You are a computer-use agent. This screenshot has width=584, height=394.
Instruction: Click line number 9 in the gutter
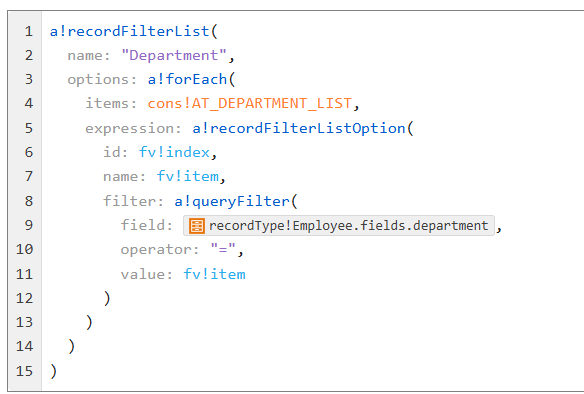pyautogui.click(x=29, y=225)
